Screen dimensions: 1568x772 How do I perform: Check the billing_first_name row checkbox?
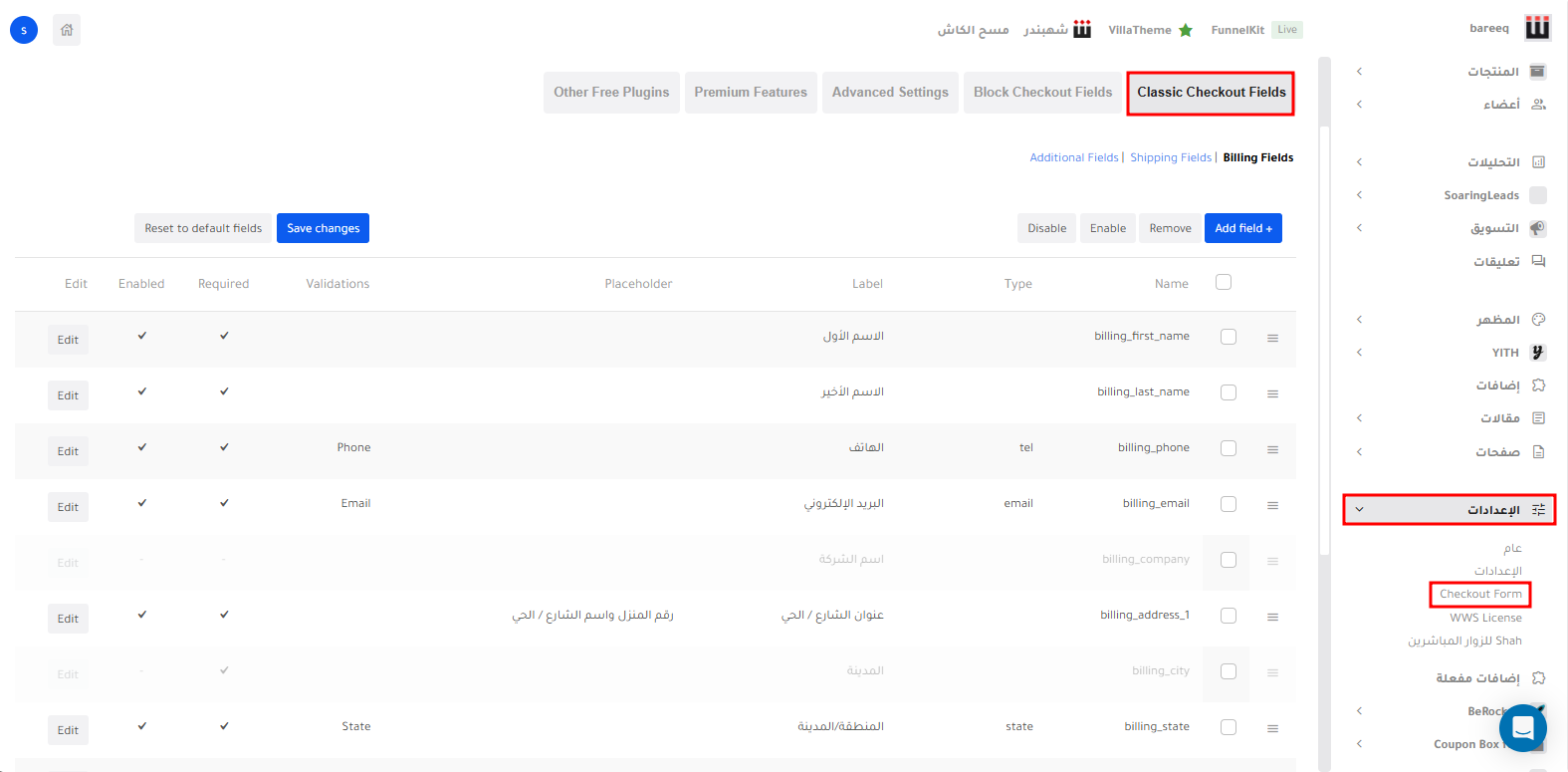(x=1229, y=338)
